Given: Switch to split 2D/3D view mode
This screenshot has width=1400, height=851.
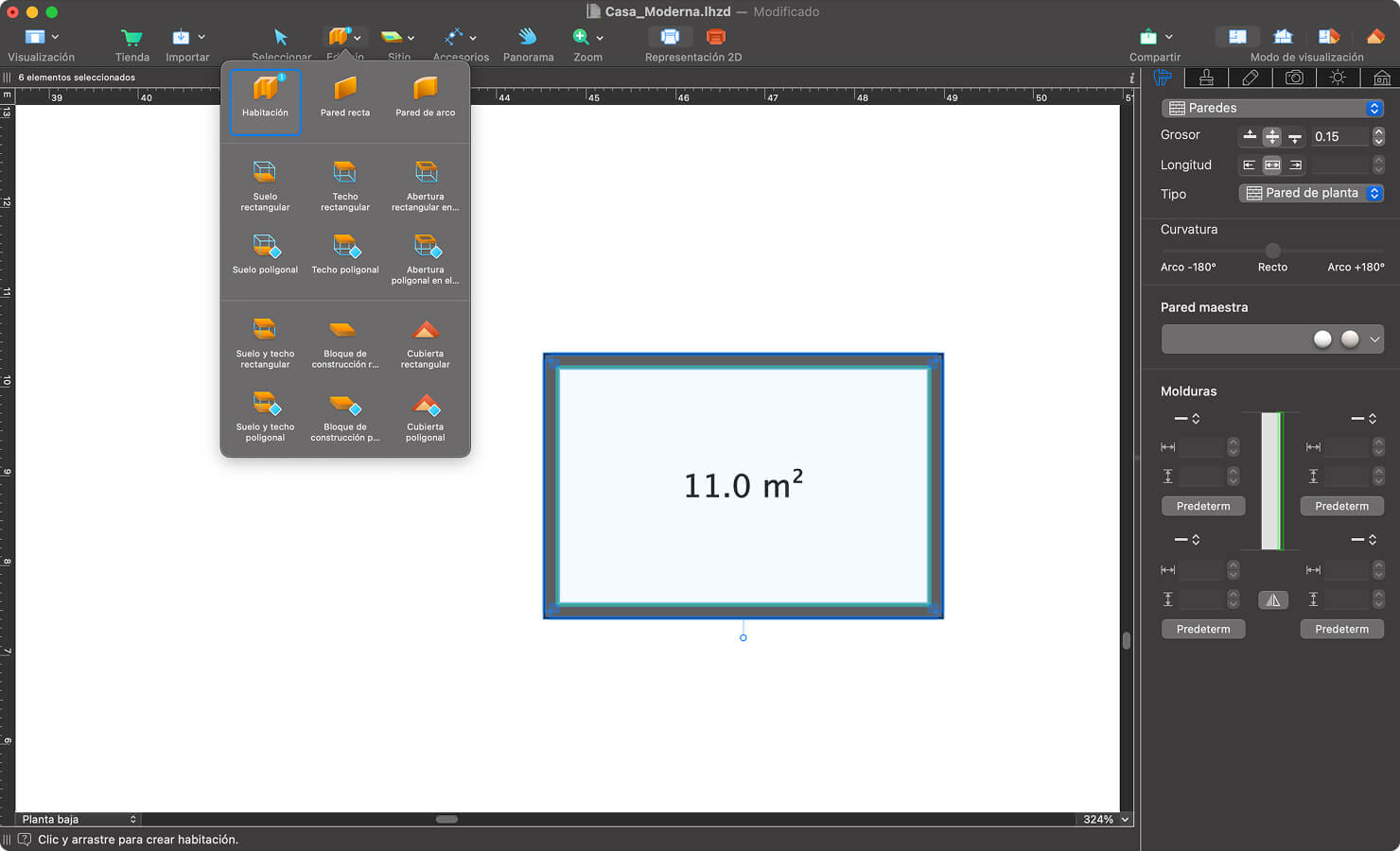Looking at the screenshot, I should point(1329,37).
